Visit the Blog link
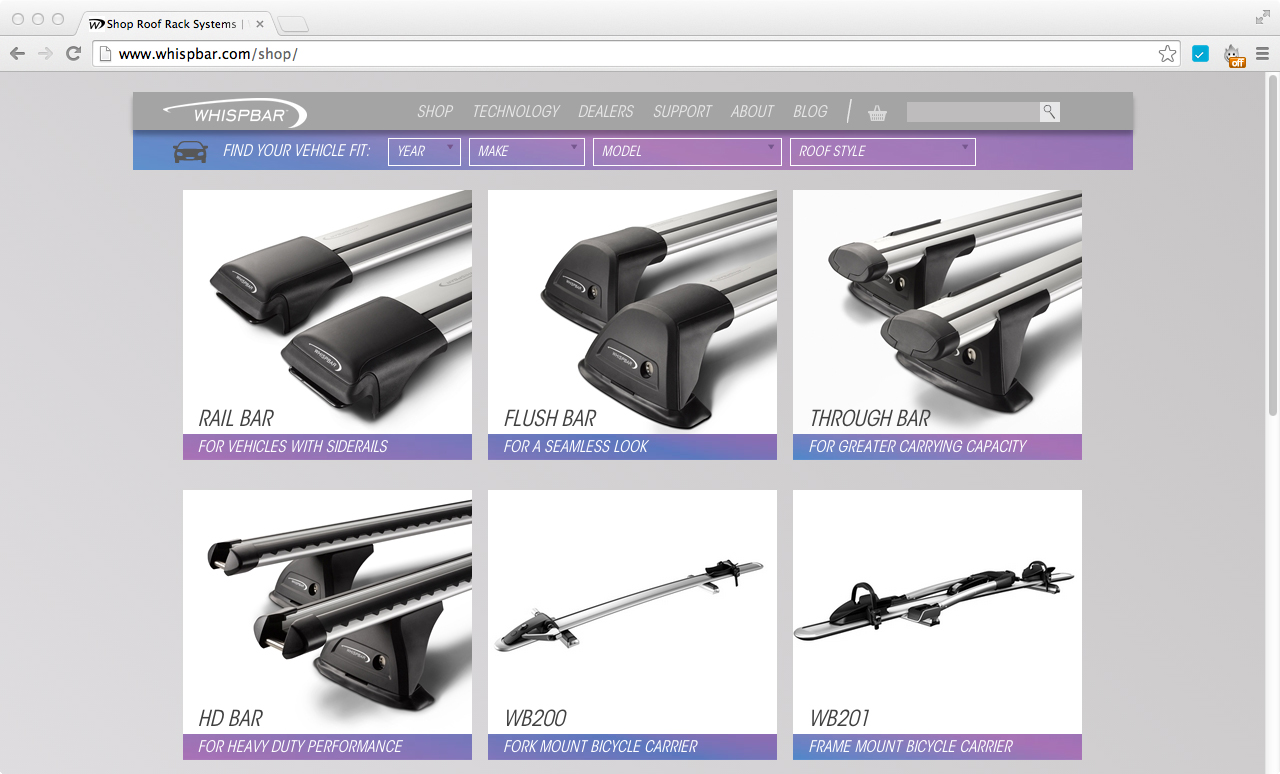Image resolution: width=1280 pixels, height=774 pixels. pyautogui.click(x=810, y=112)
